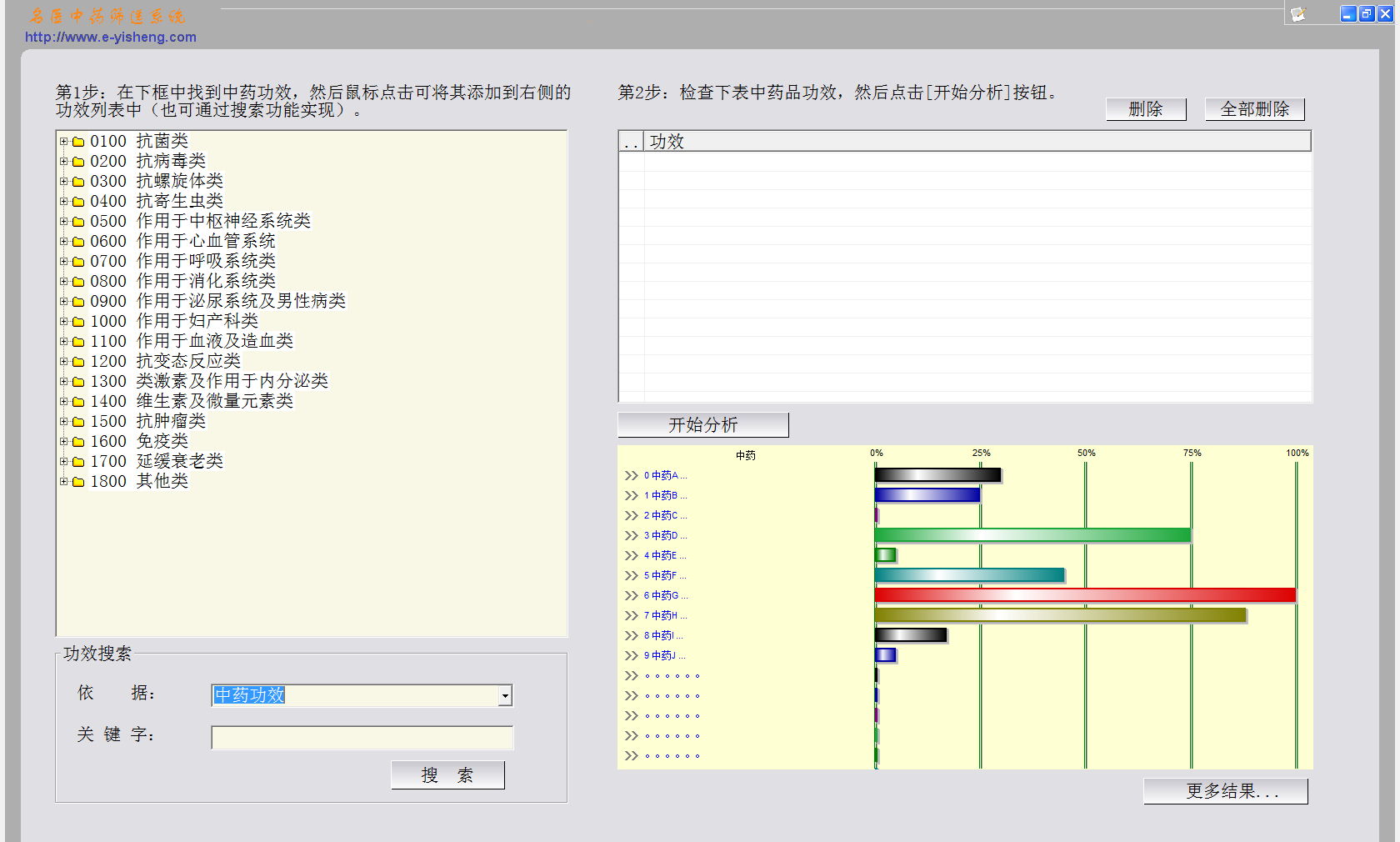
Task: Click folder icon of 1400 维生素及微量元素类
Action: pyautogui.click(x=78, y=402)
